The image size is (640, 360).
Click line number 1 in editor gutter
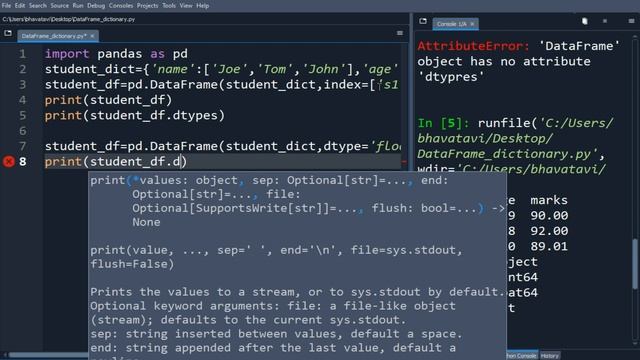point(22,54)
